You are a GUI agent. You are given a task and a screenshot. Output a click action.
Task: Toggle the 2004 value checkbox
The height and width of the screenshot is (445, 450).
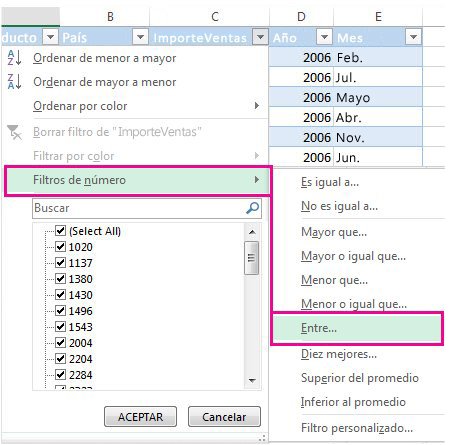tap(60, 343)
